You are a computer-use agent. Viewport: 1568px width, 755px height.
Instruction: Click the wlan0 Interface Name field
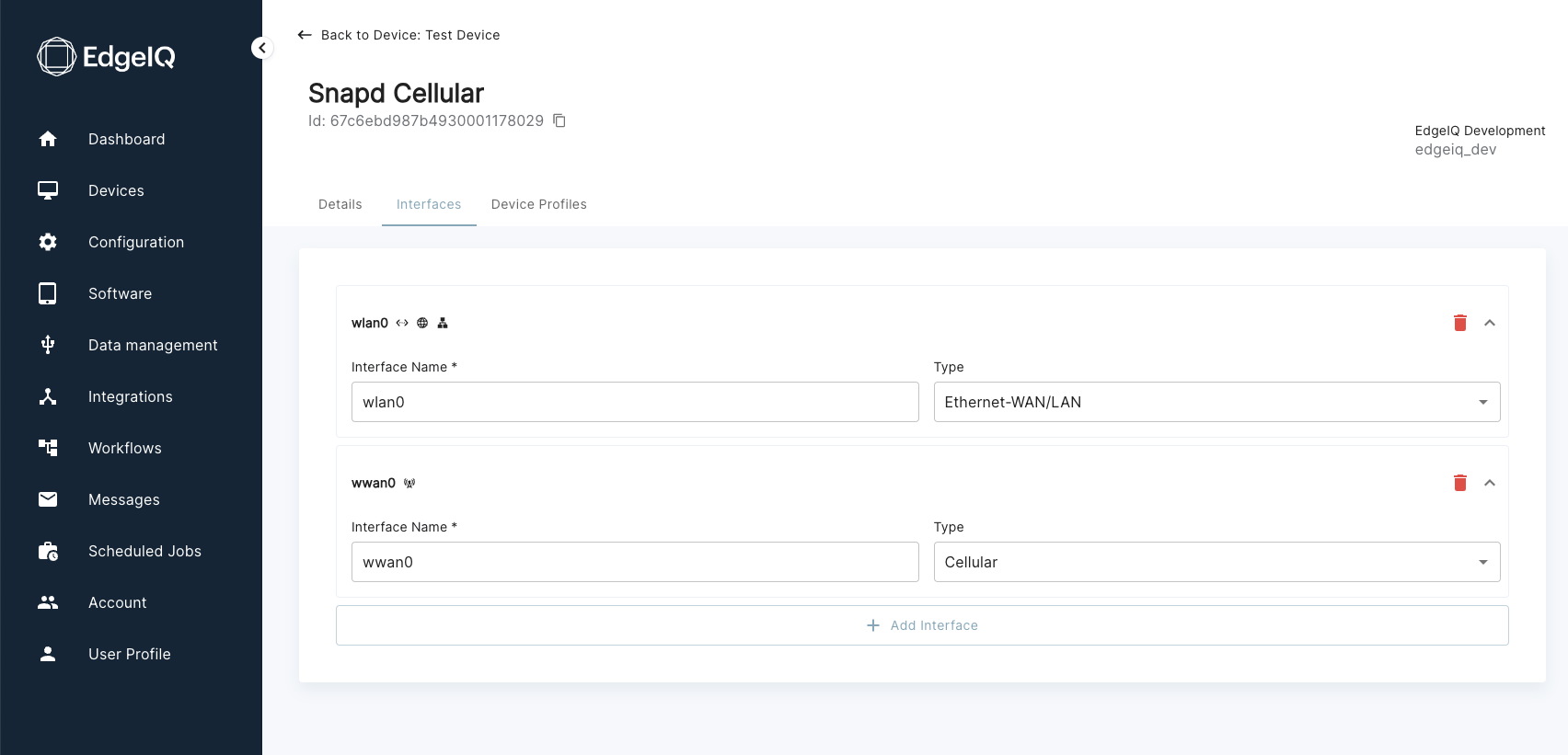pyautogui.click(x=635, y=402)
